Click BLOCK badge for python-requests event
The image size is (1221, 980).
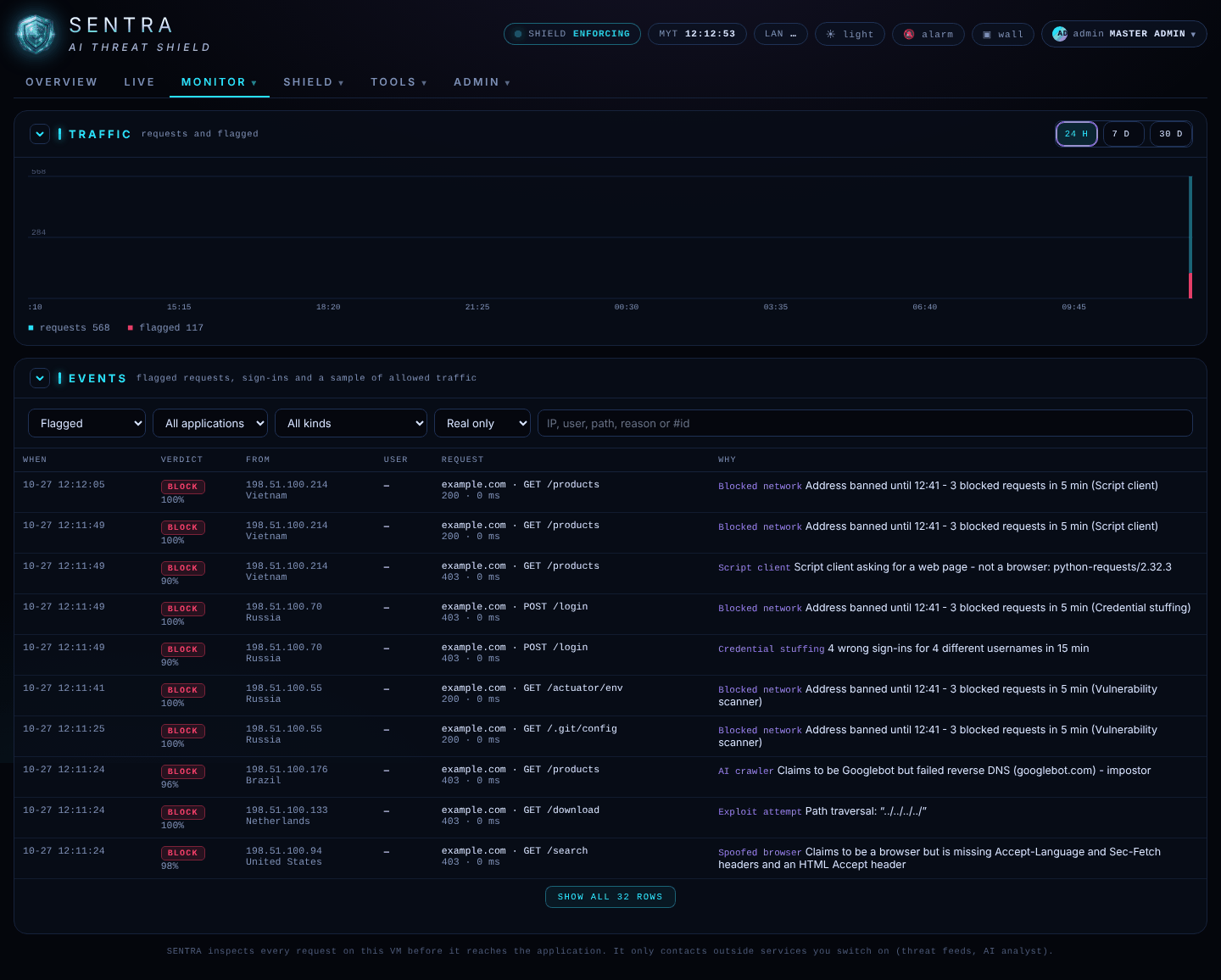coord(183,568)
